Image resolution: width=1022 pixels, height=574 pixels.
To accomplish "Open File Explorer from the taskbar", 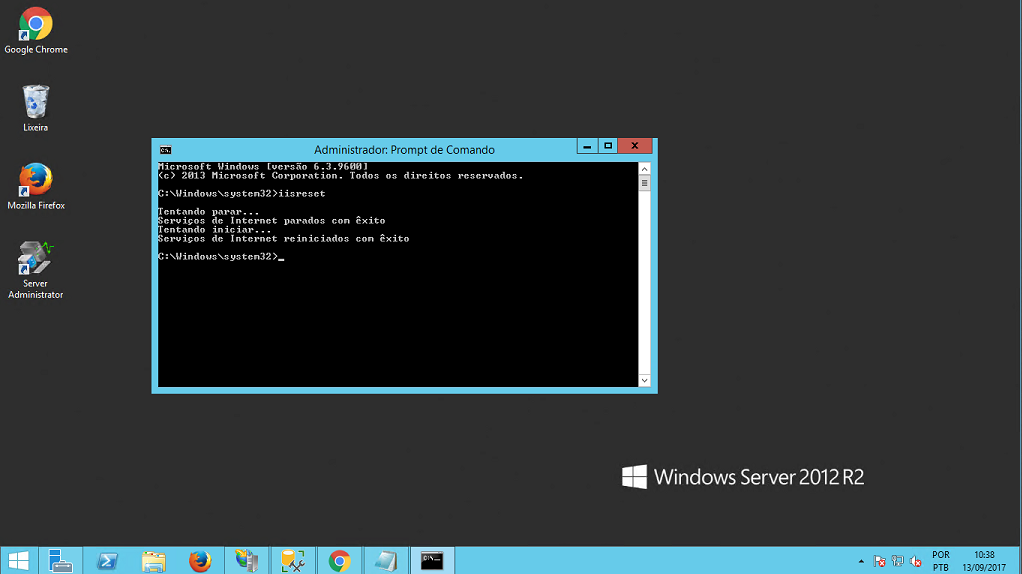I will click(x=154, y=560).
